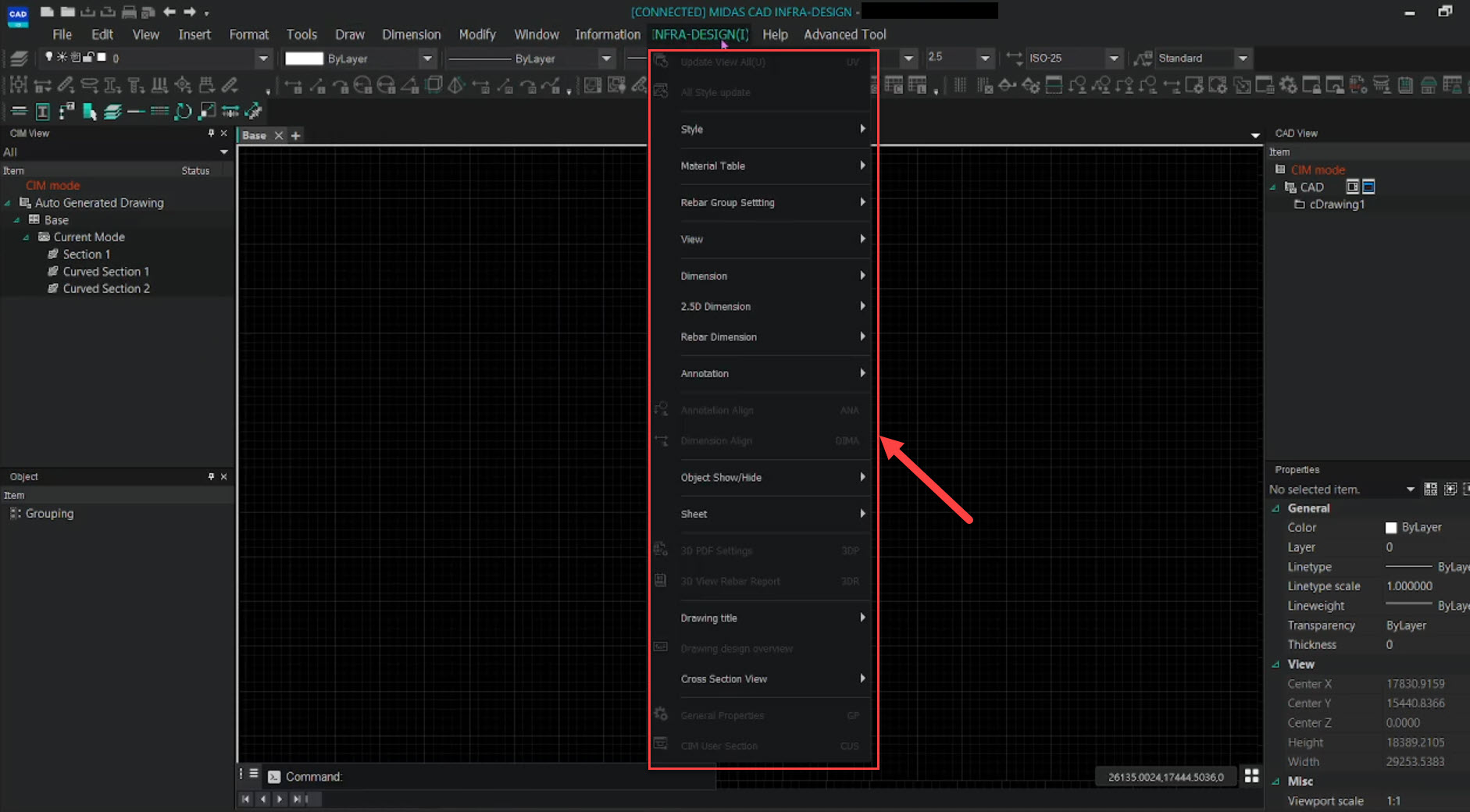Add a new tab with the plus button

(296, 135)
